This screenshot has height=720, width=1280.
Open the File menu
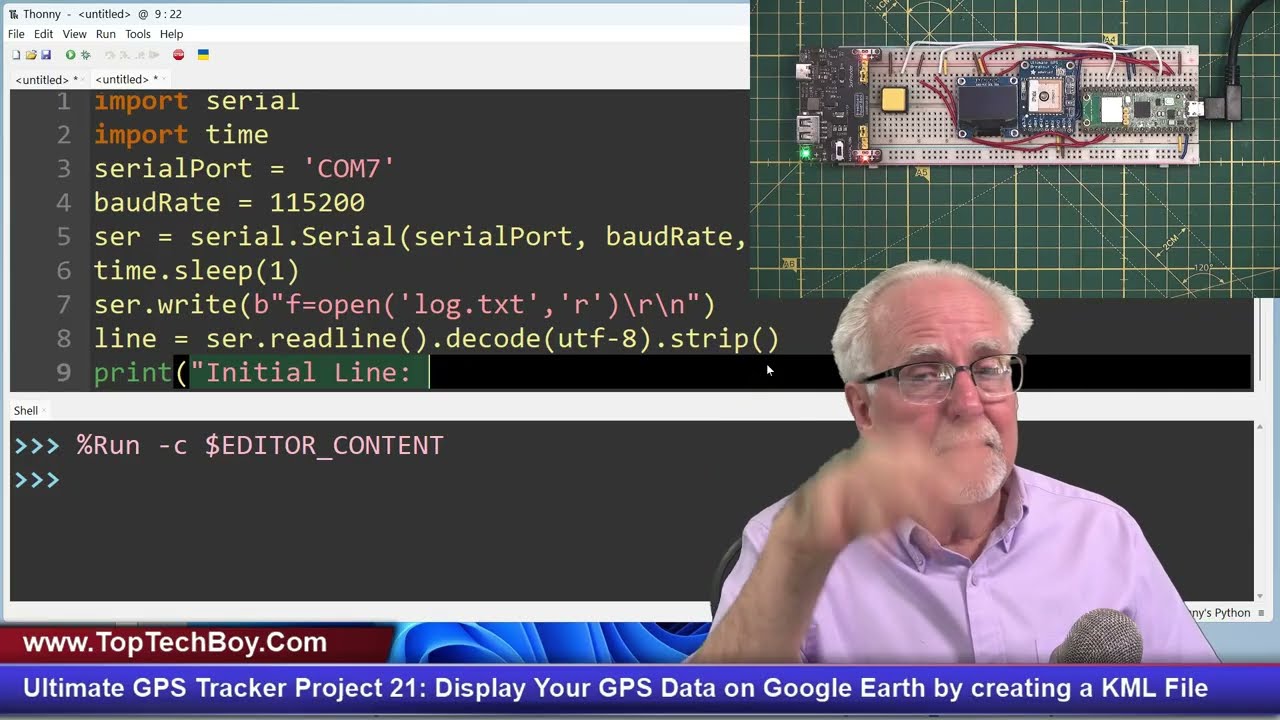coord(16,34)
